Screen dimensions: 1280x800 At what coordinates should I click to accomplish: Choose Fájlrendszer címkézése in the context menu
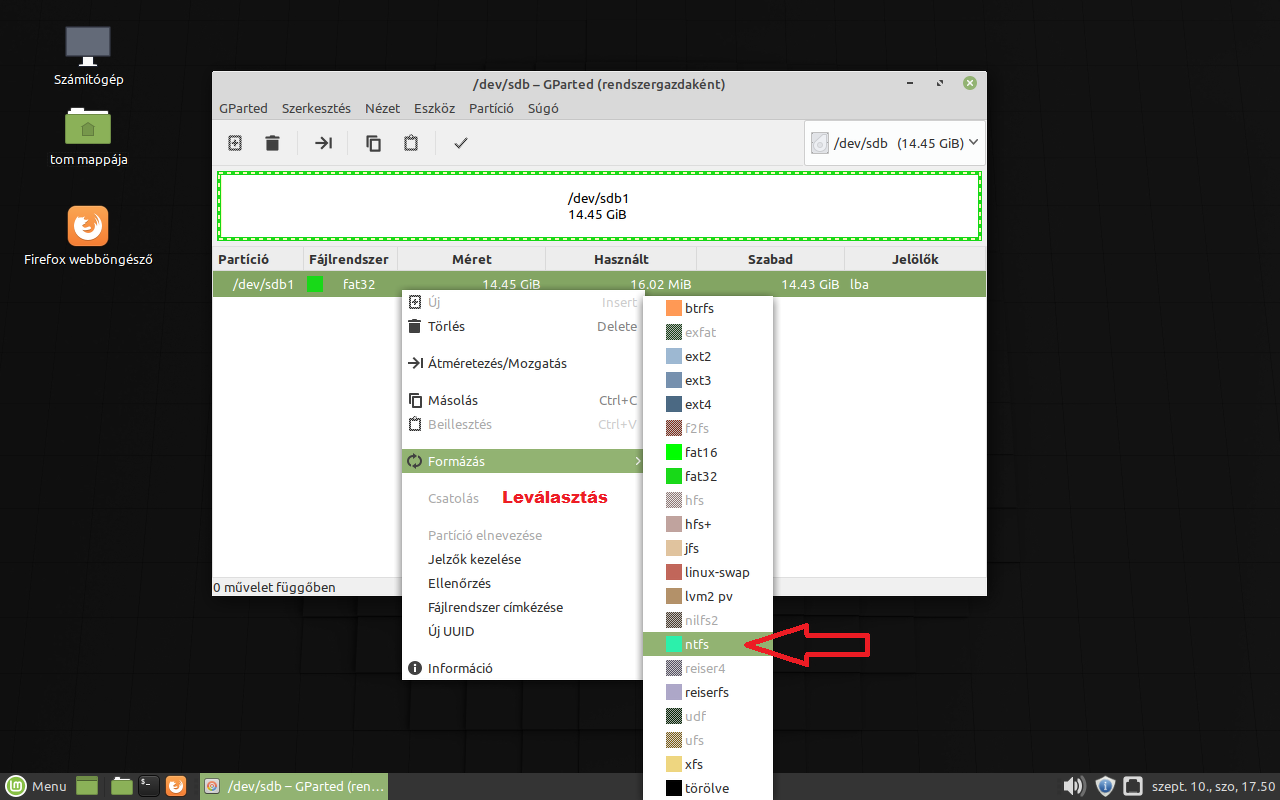click(x=522, y=607)
